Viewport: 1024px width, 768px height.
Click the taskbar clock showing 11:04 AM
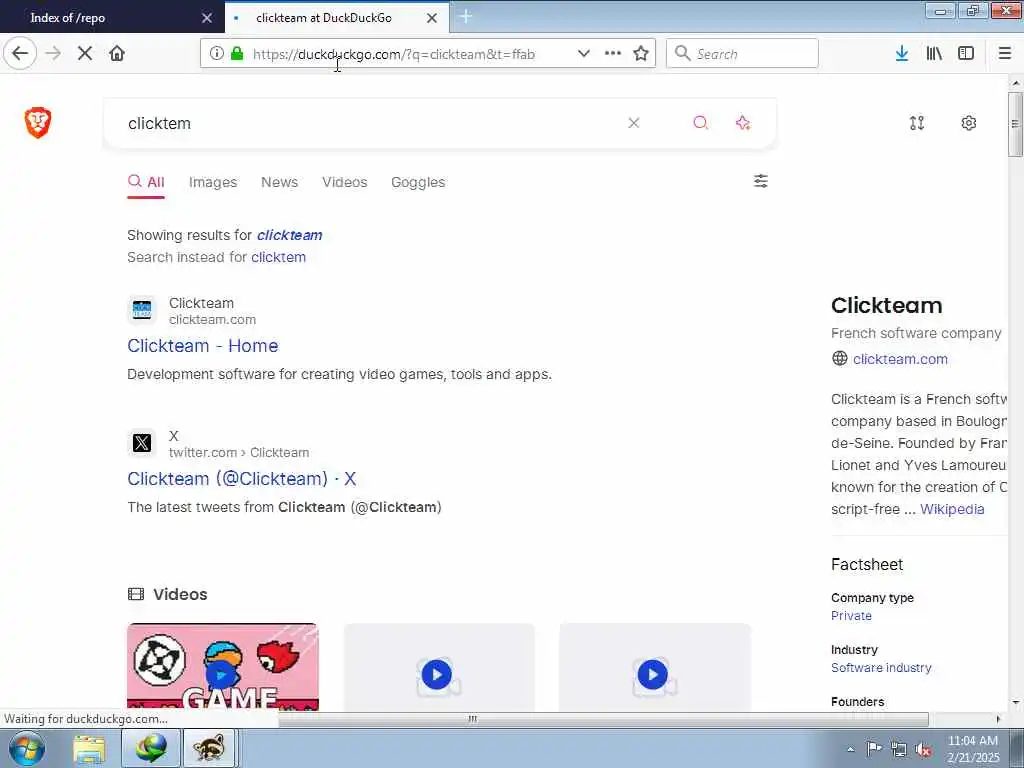[x=973, y=749]
